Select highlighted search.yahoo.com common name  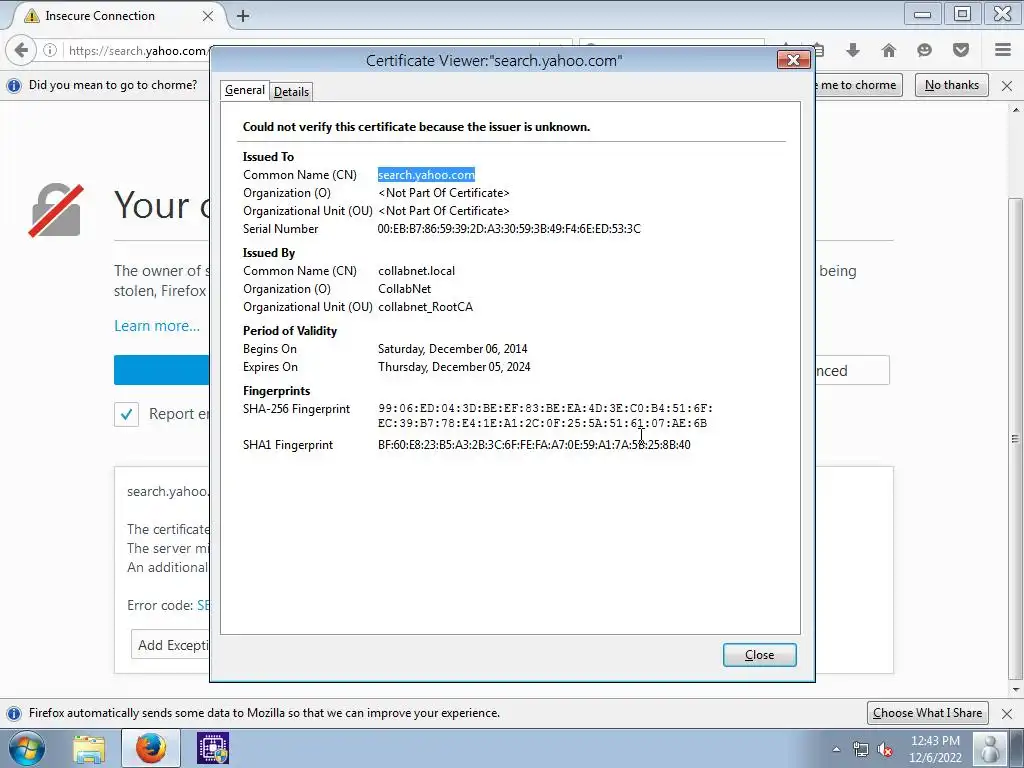(x=426, y=175)
